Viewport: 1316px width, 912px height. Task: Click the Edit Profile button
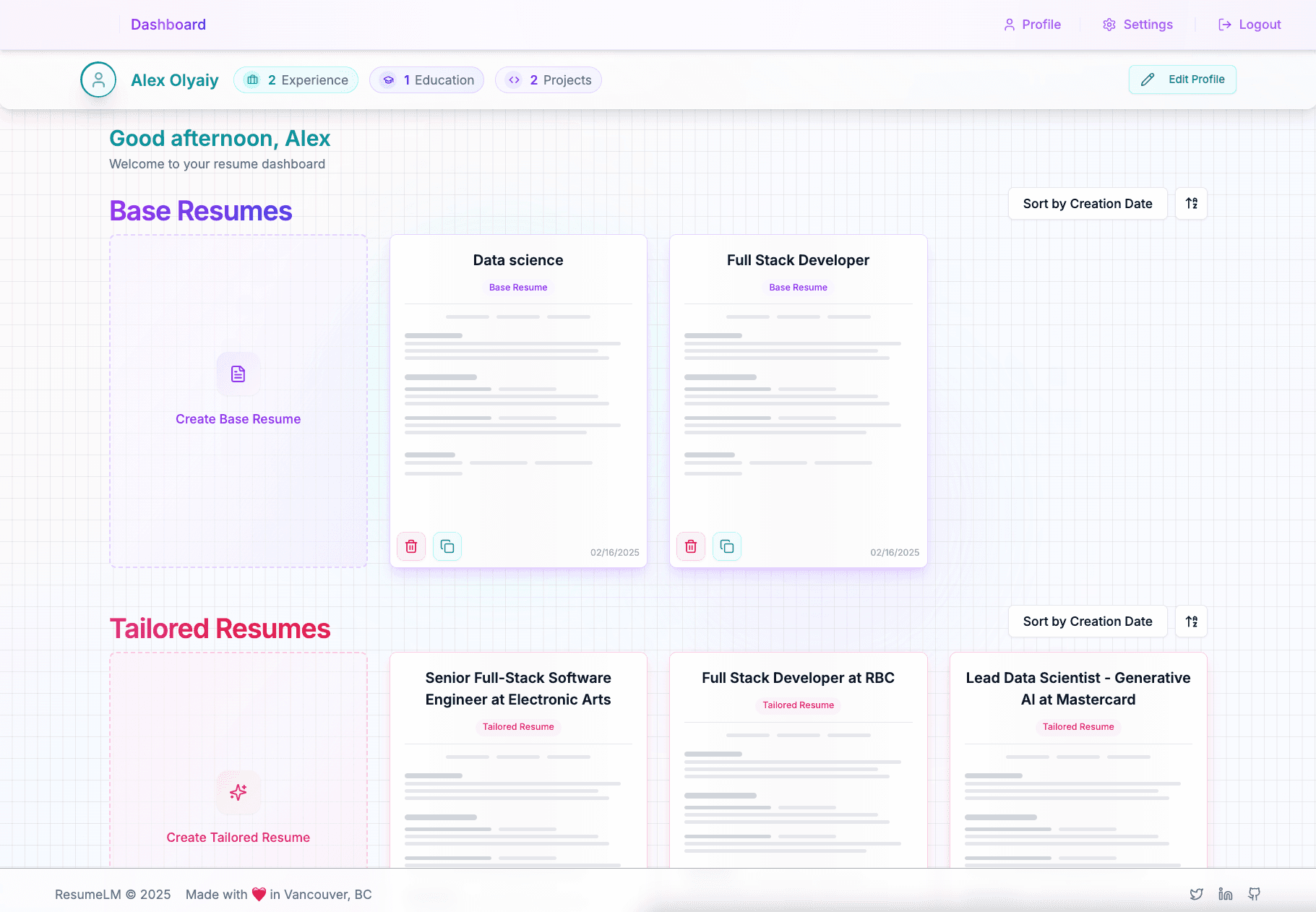coord(1182,79)
